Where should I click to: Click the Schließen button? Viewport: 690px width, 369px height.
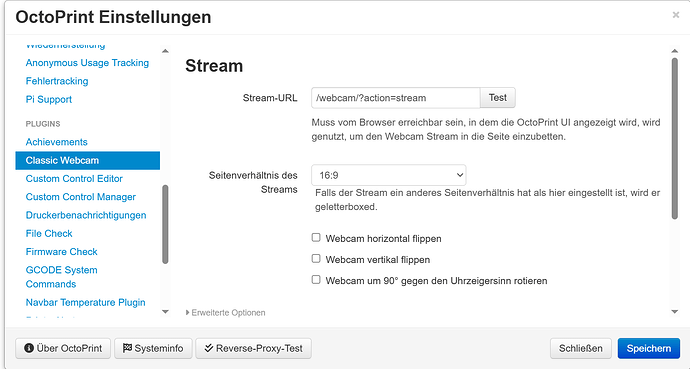(x=580, y=348)
